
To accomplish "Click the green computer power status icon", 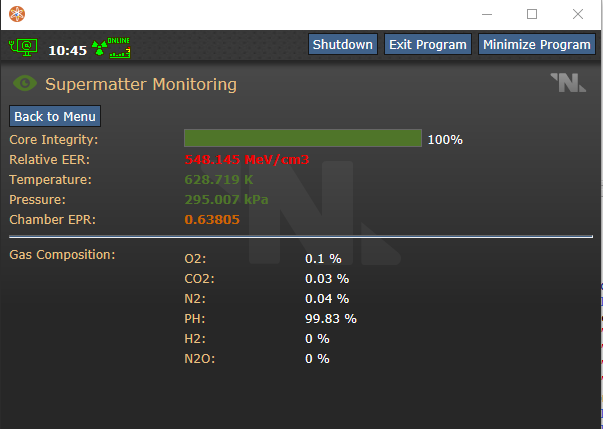I will [24, 48].
